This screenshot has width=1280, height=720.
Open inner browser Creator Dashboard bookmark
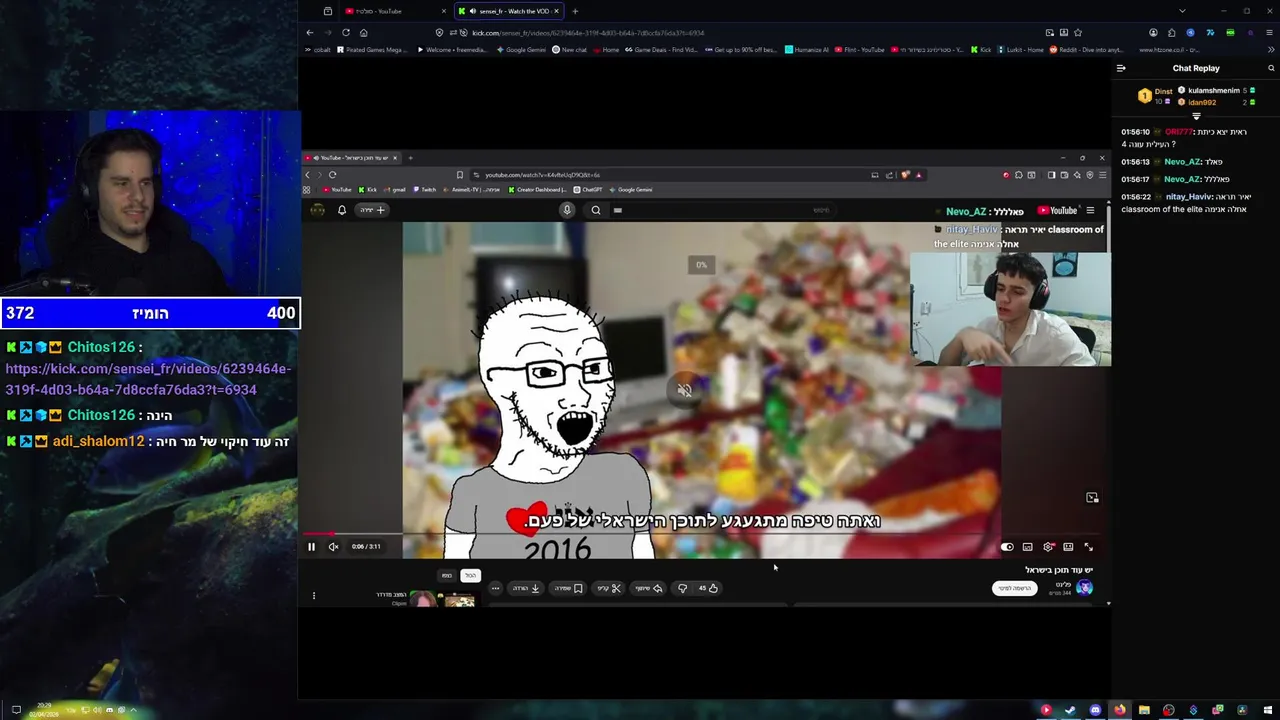pos(537,189)
